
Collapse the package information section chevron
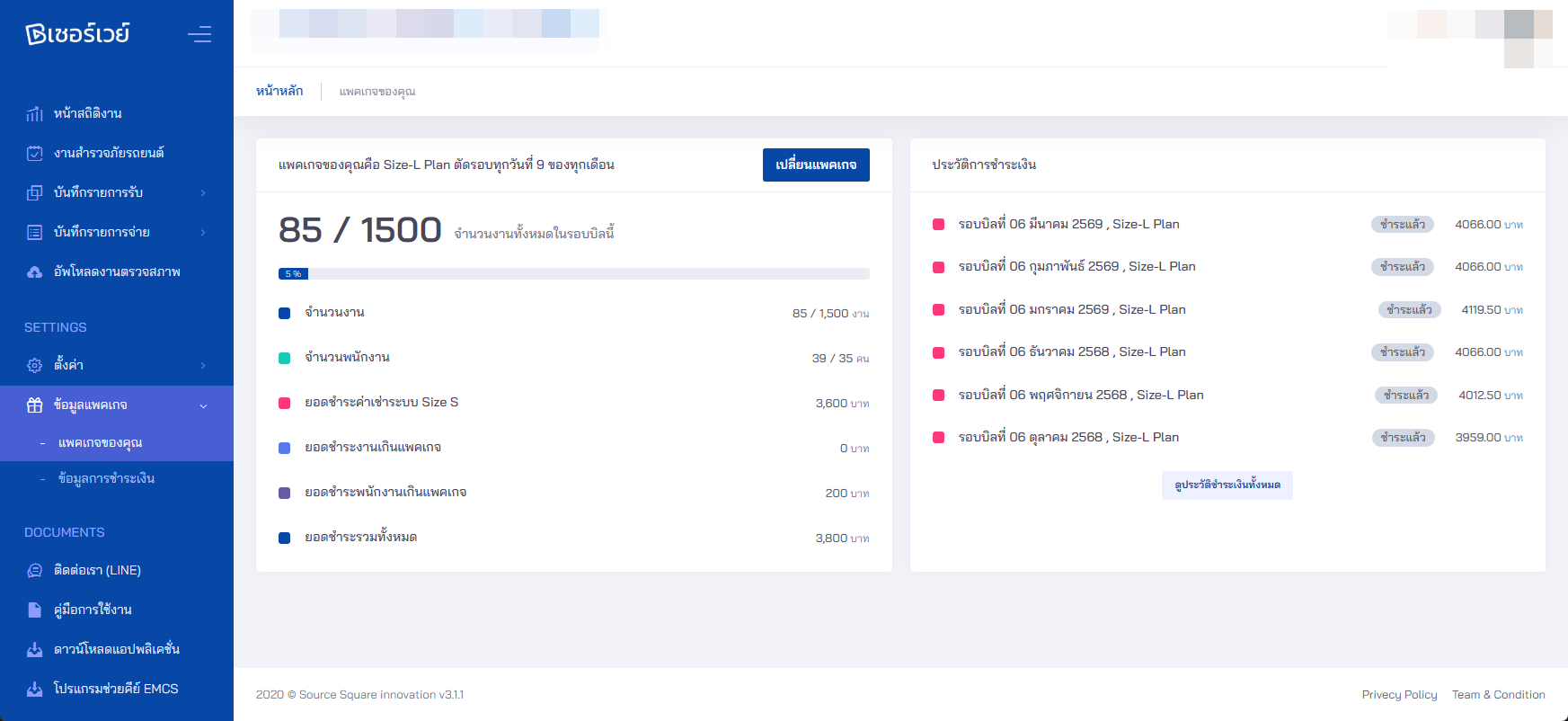click(203, 405)
